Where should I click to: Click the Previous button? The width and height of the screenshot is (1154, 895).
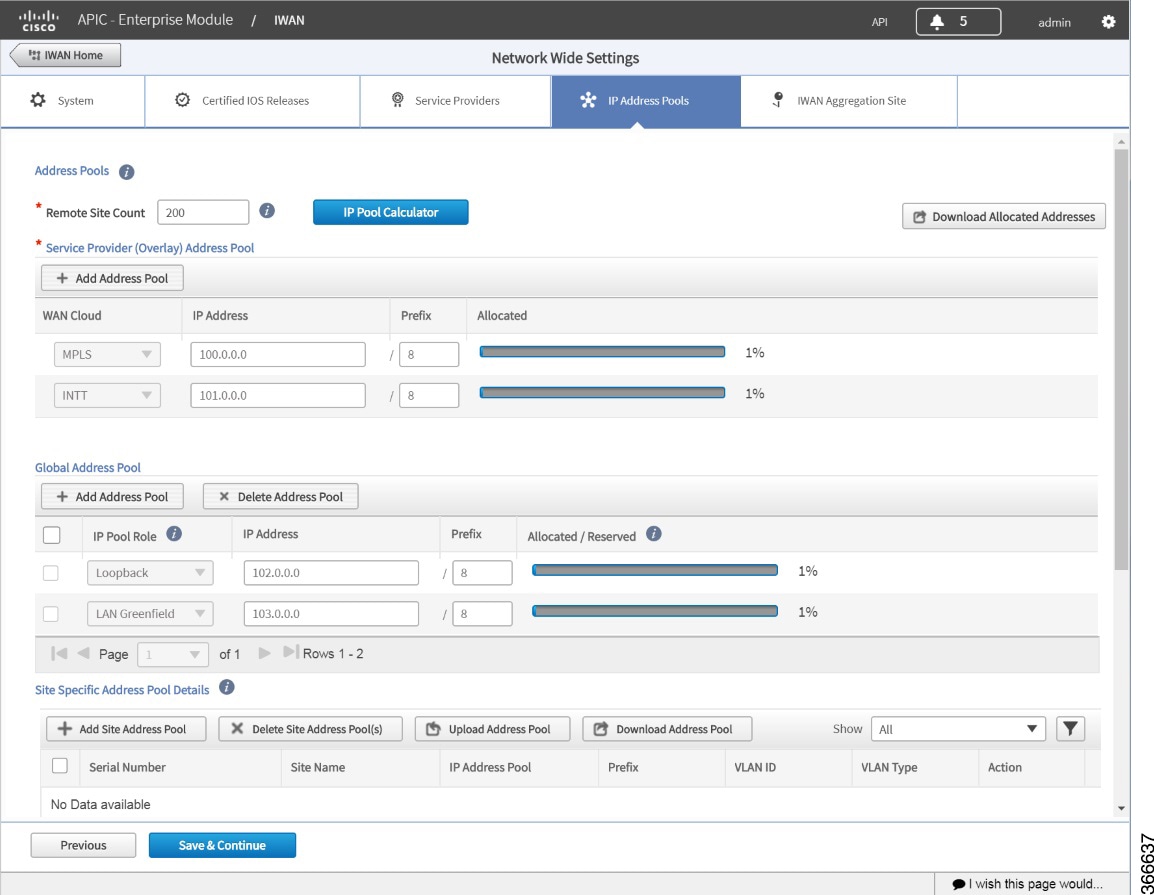(x=83, y=845)
